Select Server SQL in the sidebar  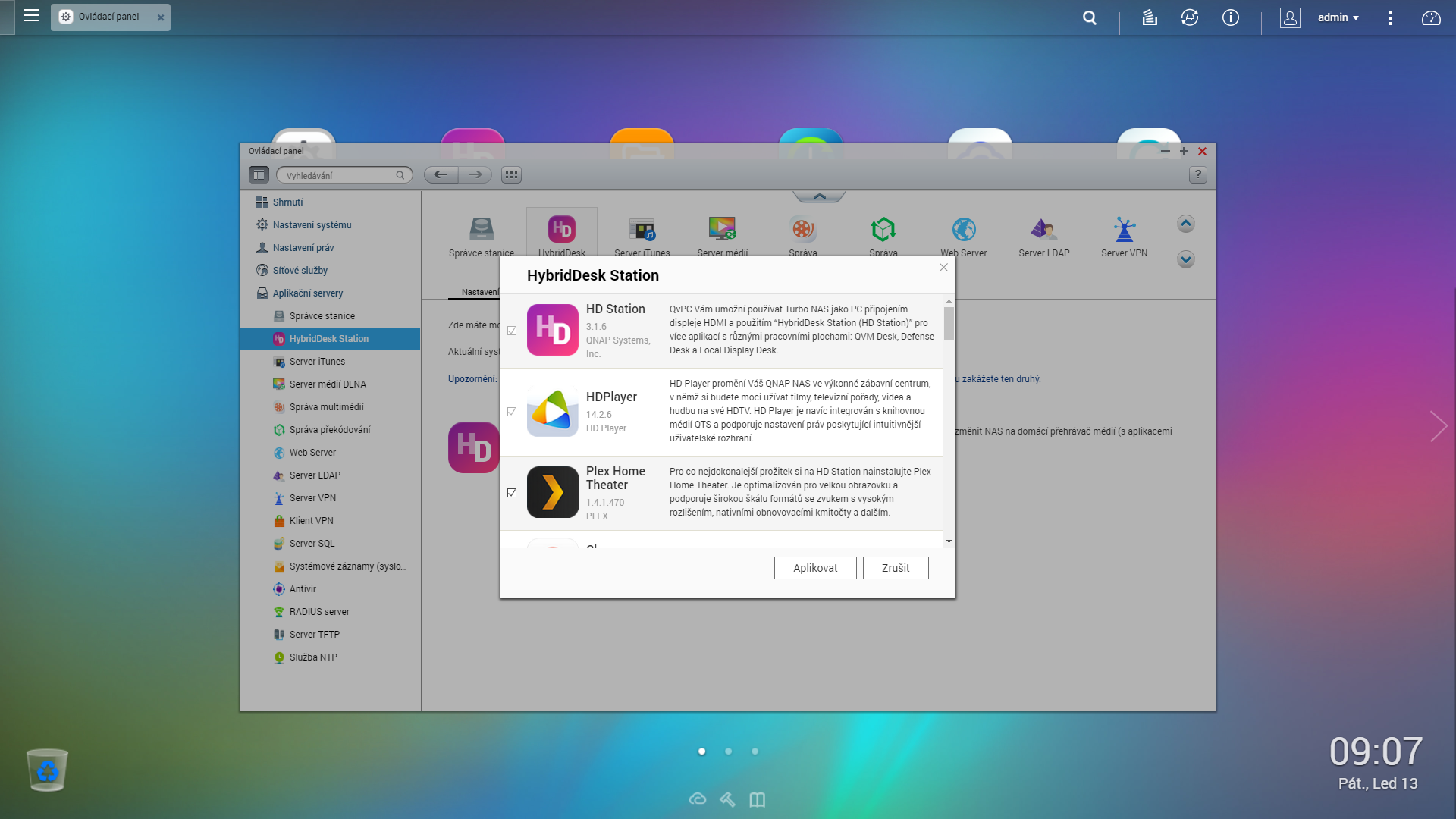point(312,544)
